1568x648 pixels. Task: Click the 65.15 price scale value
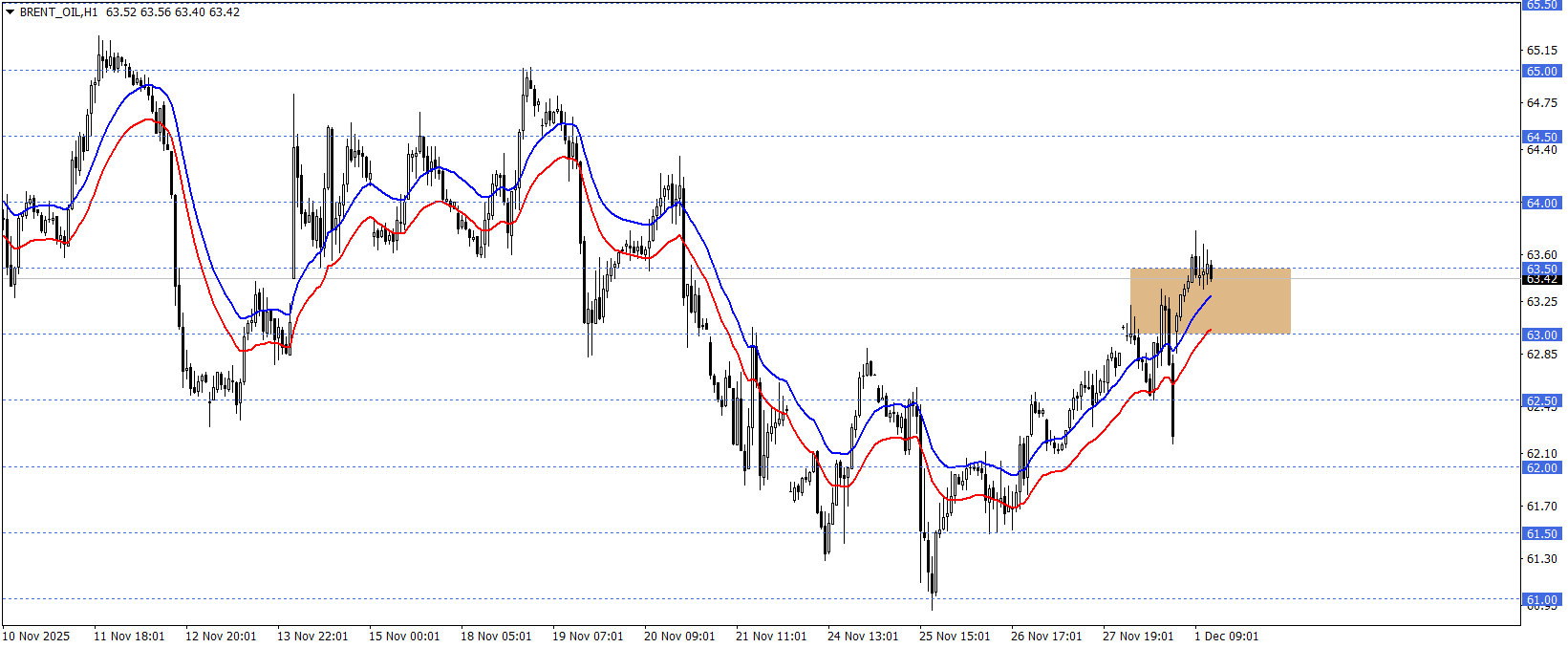point(1541,50)
